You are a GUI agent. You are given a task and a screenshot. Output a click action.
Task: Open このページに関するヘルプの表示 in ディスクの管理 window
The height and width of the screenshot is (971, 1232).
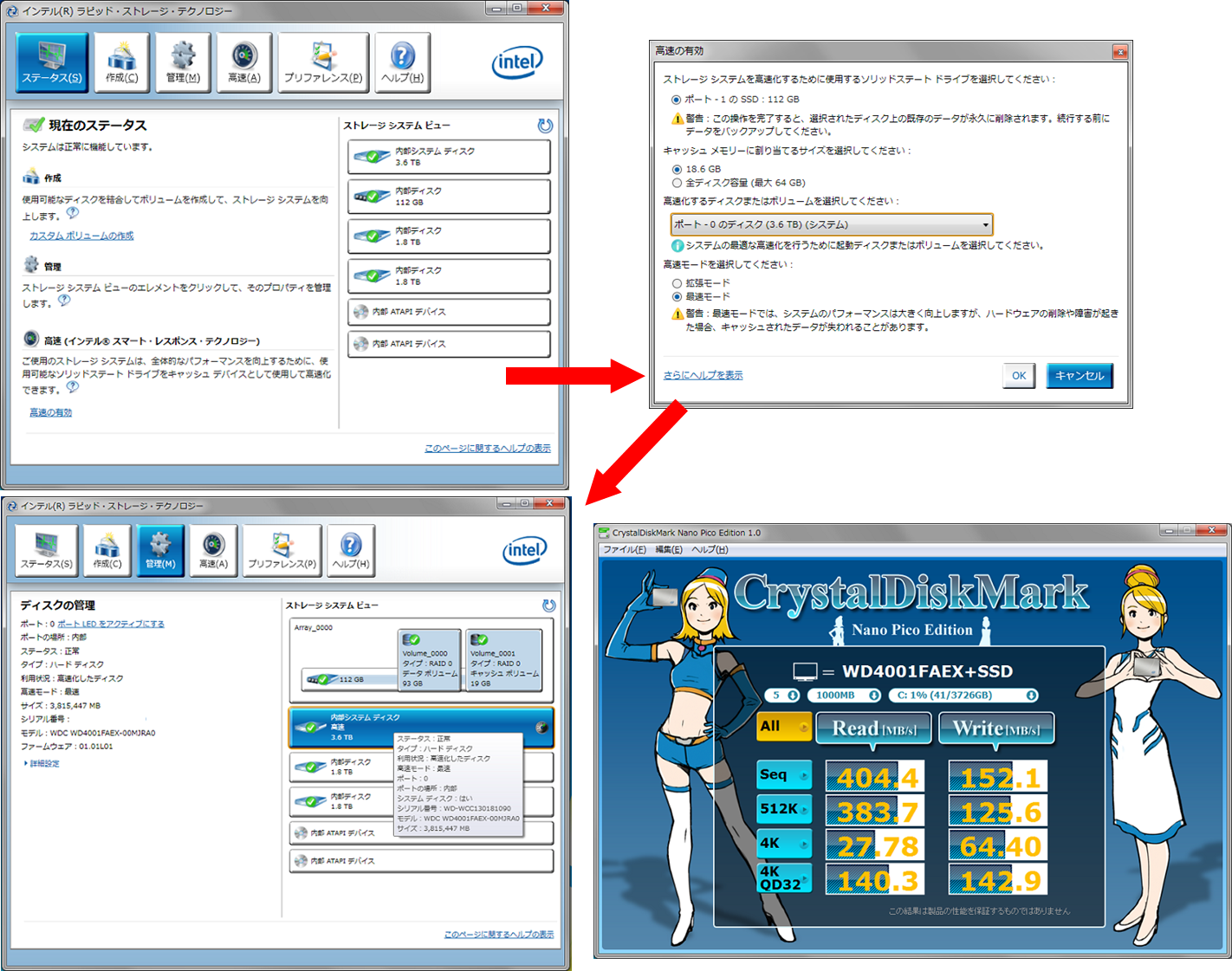pyautogui.click(x=499, y=935)
